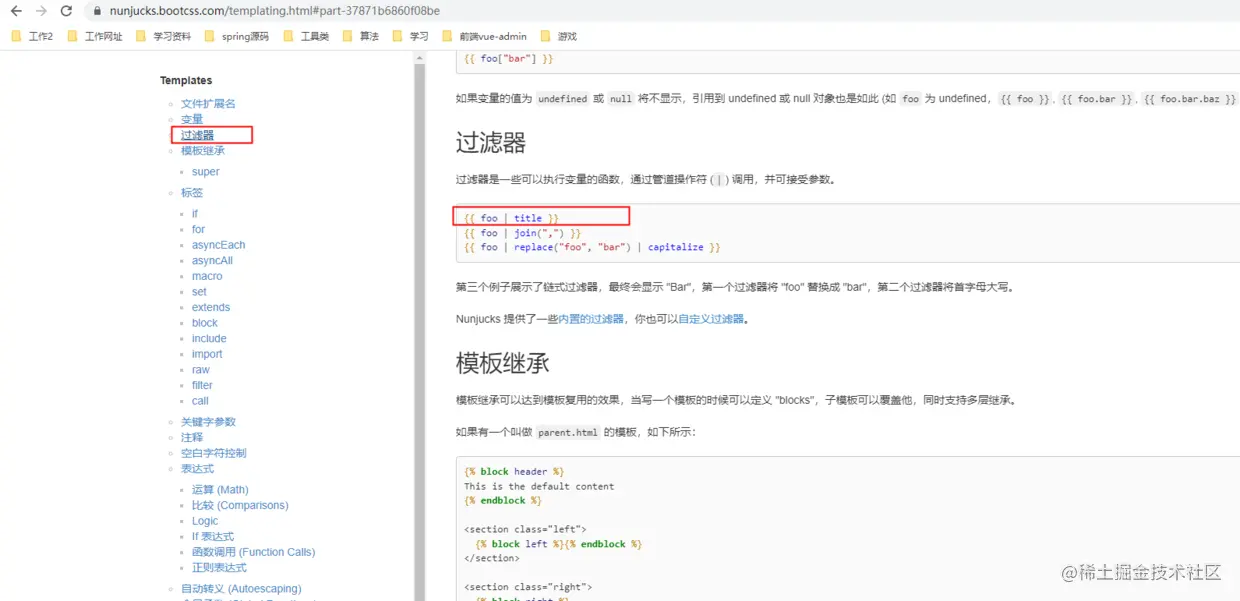
Task: Go to 文件扩展名 section link
Action: tap(208, 104)
